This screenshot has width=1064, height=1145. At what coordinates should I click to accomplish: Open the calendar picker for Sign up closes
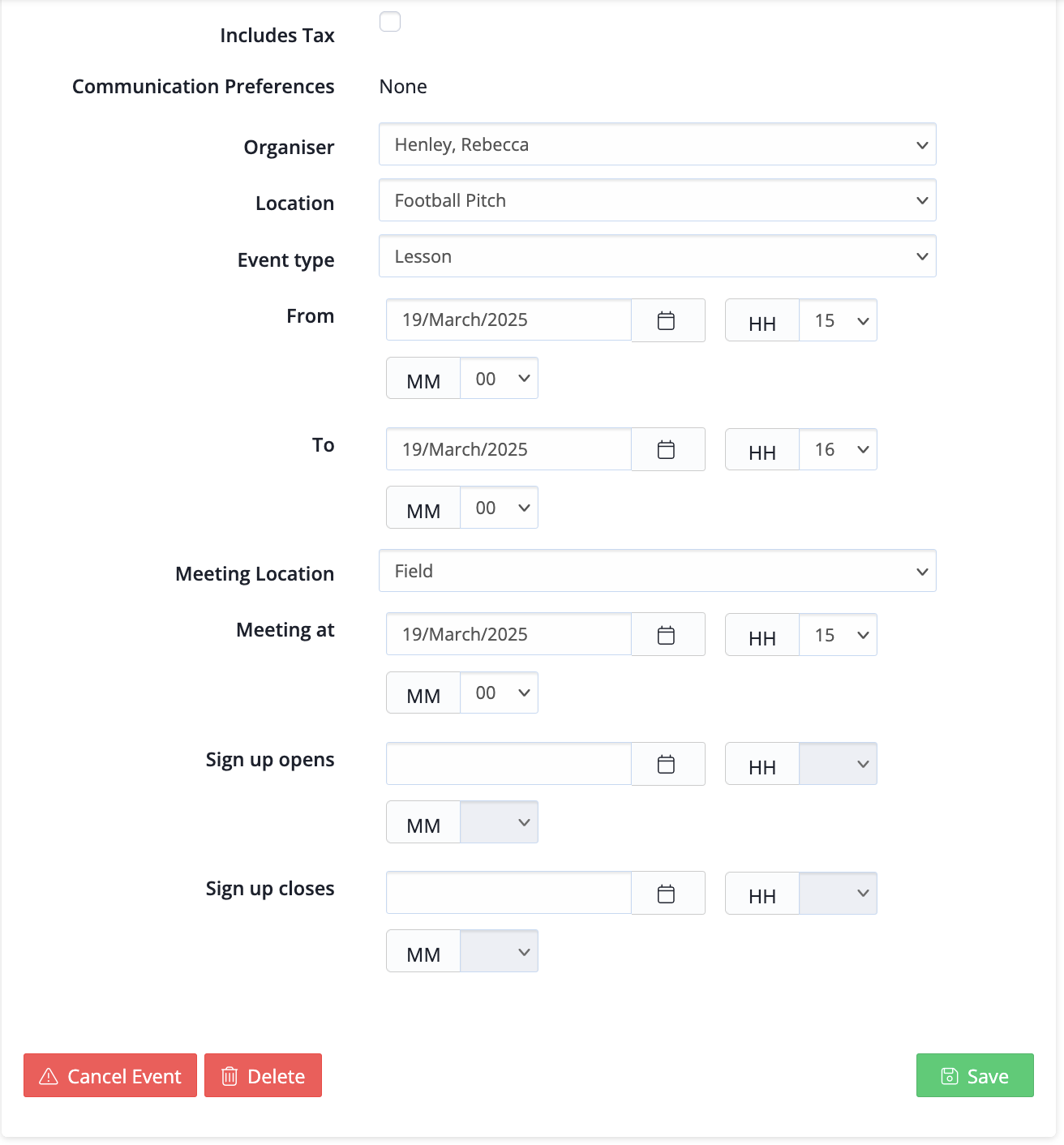pyautogui.click(x=667, y=893)
